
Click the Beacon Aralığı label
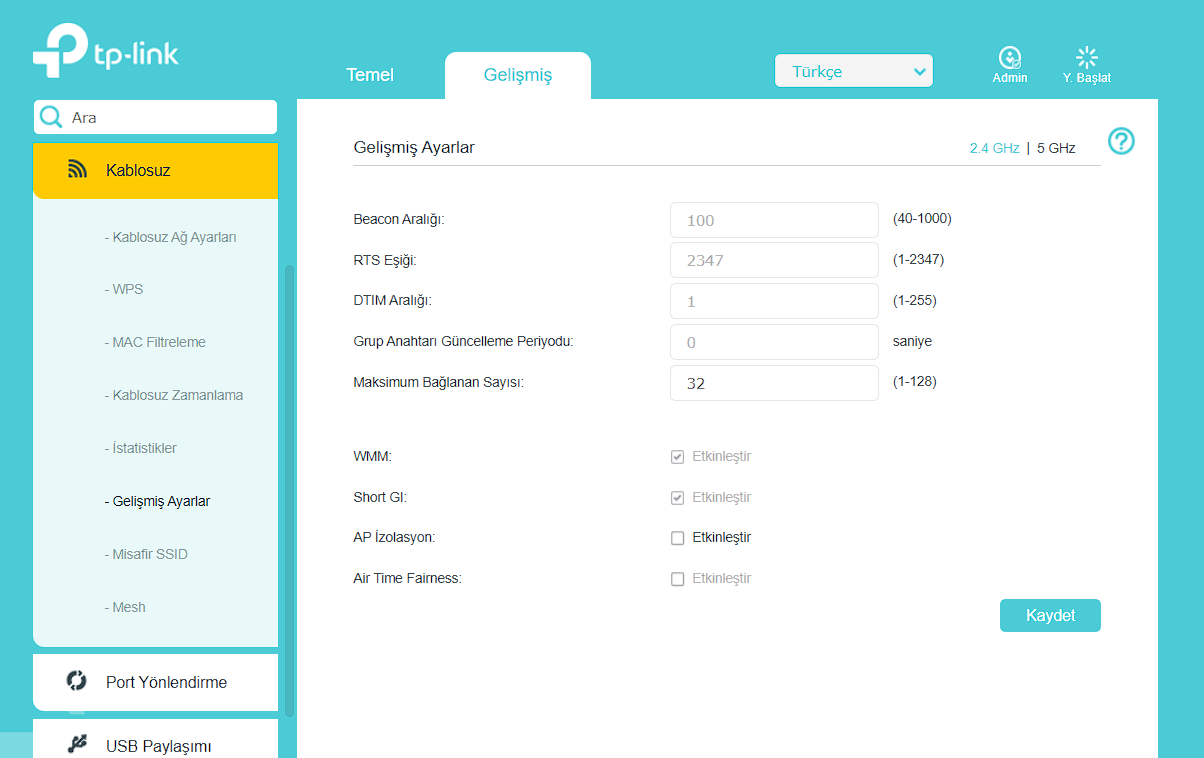398,219
